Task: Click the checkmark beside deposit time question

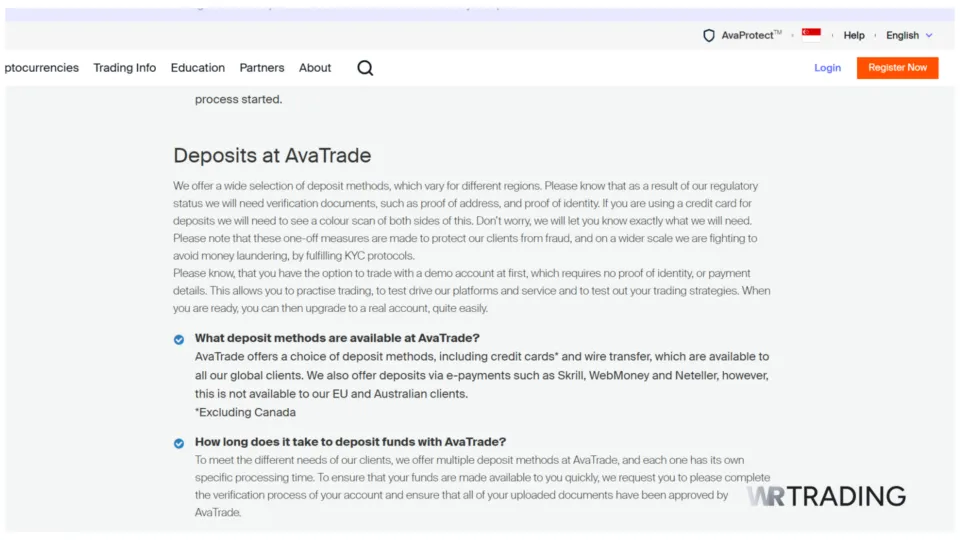Action: click(179, 443)
